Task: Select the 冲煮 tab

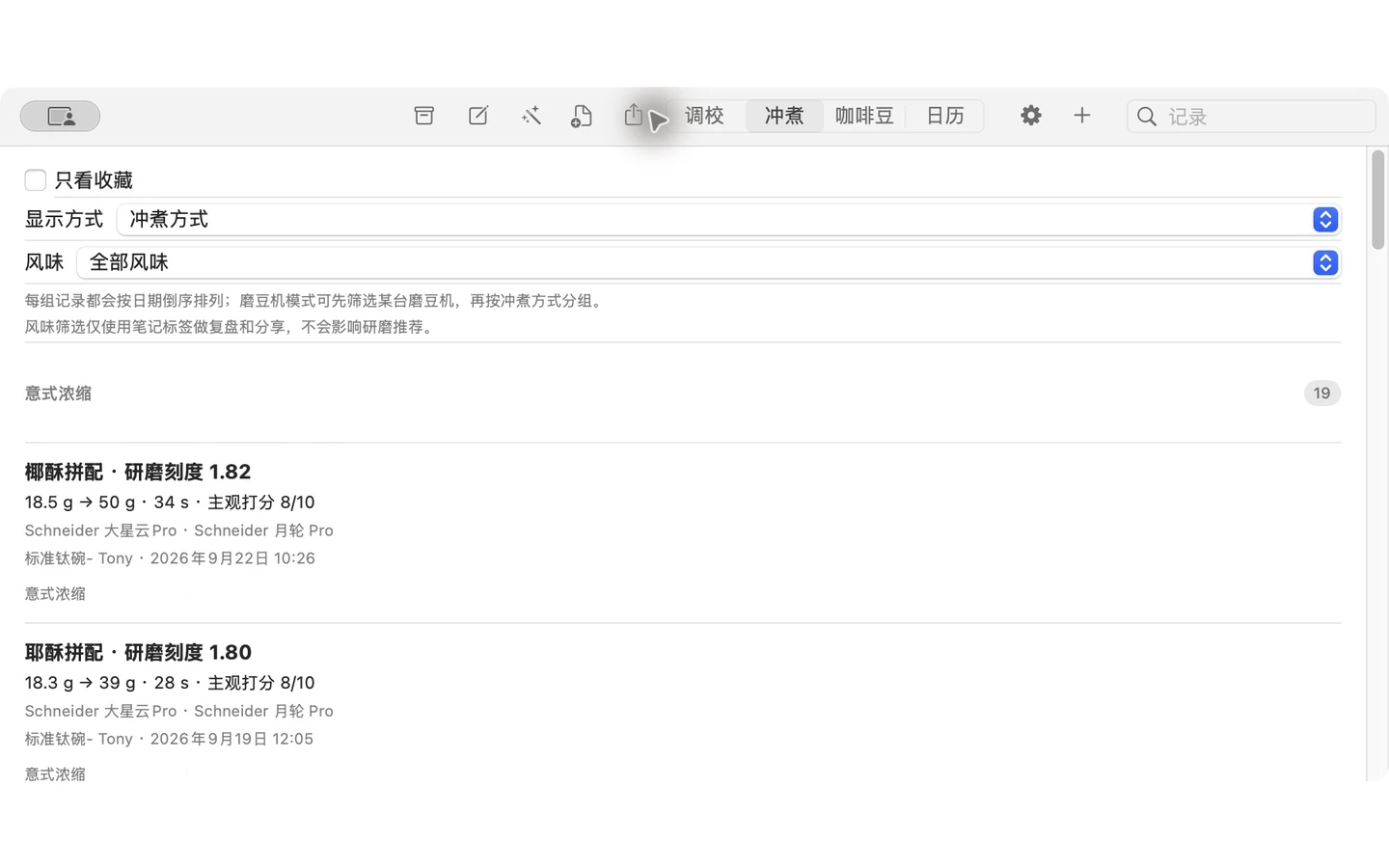Action: (784, 116)
